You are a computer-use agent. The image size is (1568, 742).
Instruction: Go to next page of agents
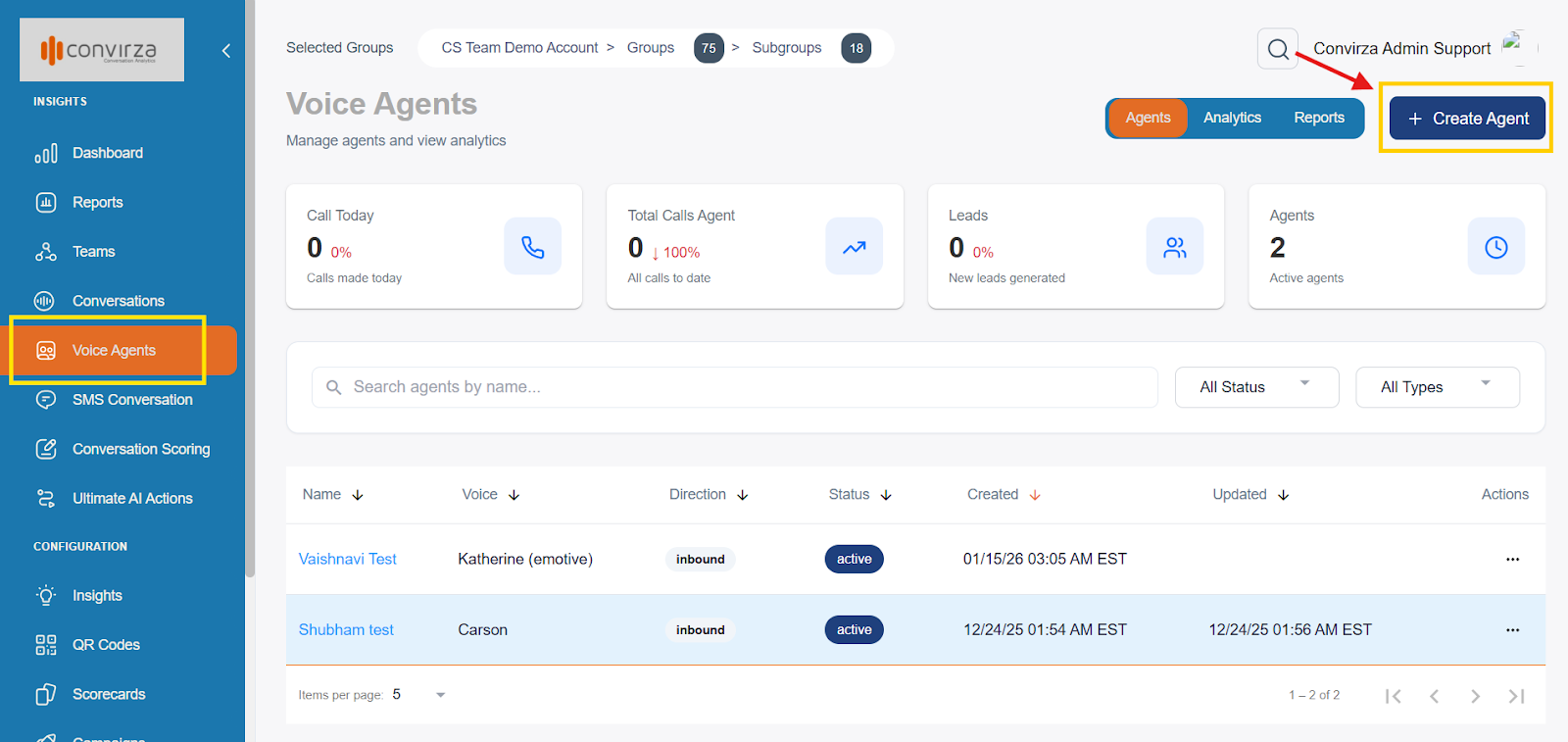(x=1475, y=696)
